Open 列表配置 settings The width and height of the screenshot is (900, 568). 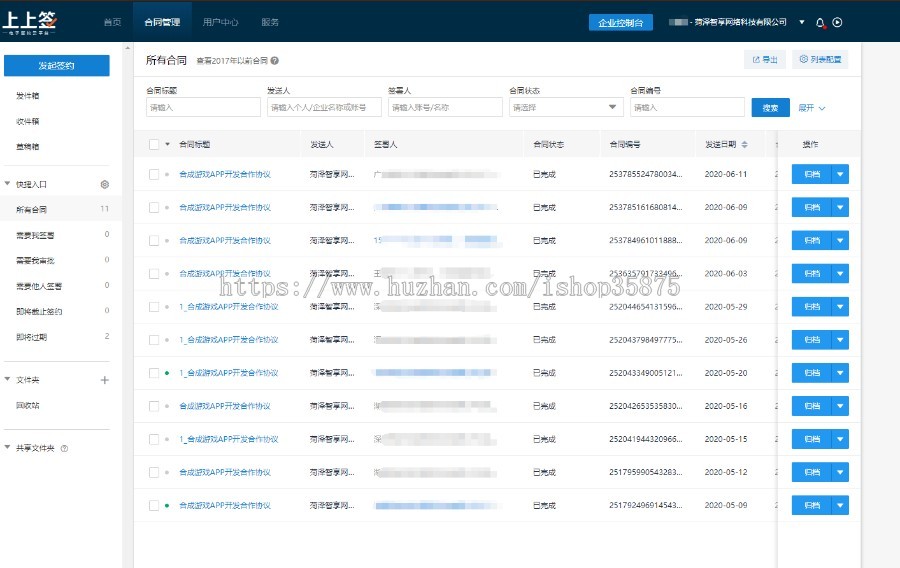(x=820, y=59)
